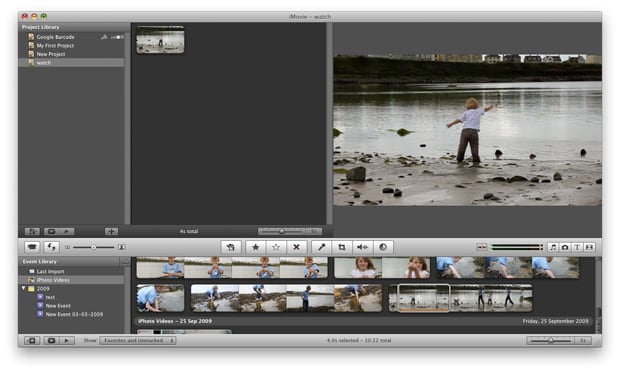Click the '4s total' project duration text
This screenshot has height=372, width=620.
tap(189, 231)
